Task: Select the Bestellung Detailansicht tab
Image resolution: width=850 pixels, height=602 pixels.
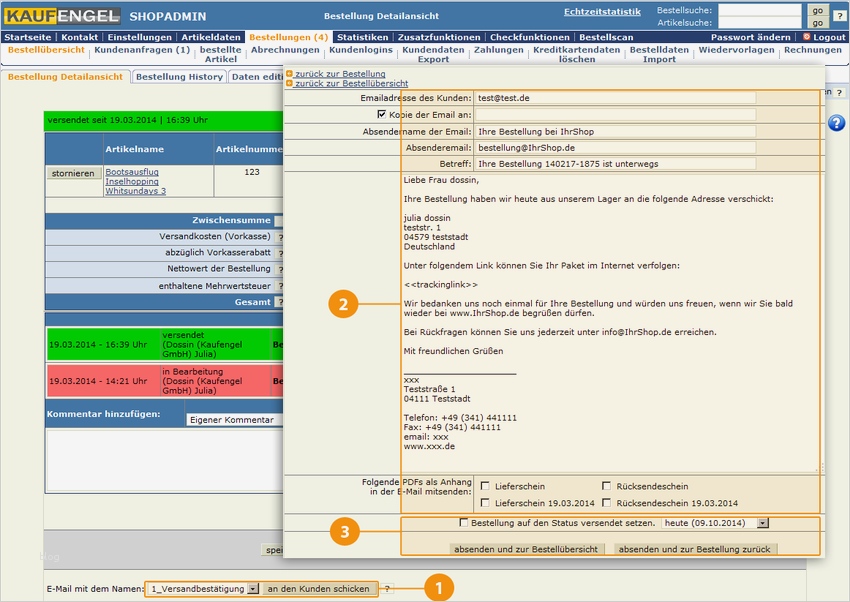Action: tap(65, 77)
